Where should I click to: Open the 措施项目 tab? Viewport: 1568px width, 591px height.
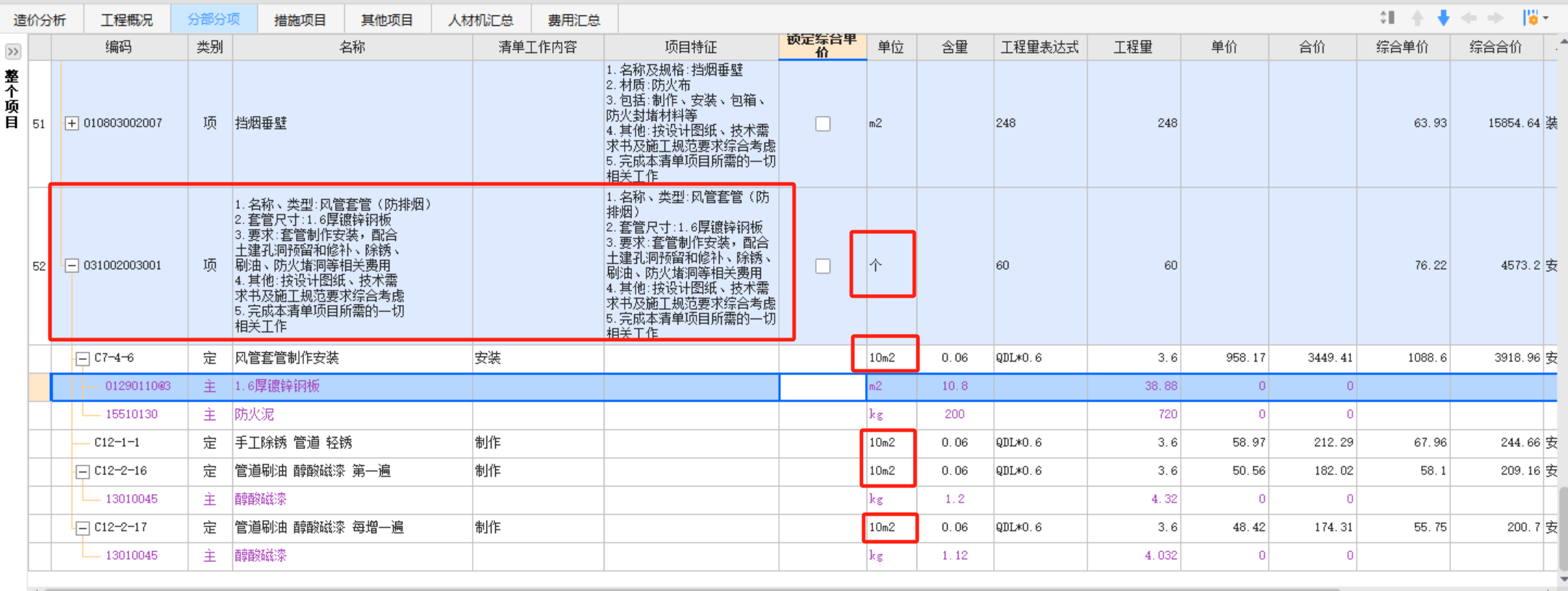[300, 20]
